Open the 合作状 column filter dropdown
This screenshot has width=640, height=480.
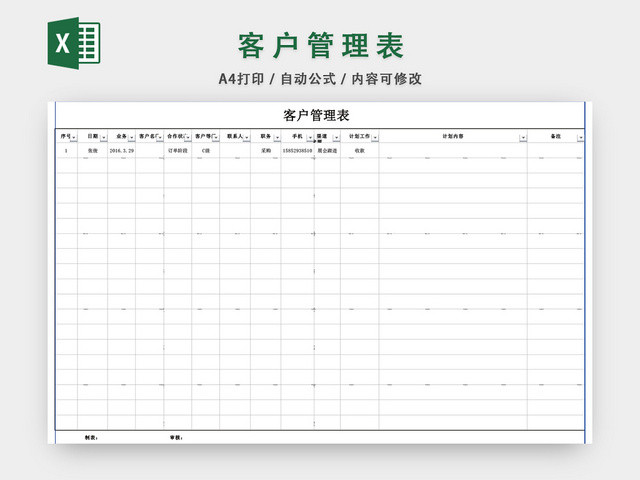pos(188,138)
